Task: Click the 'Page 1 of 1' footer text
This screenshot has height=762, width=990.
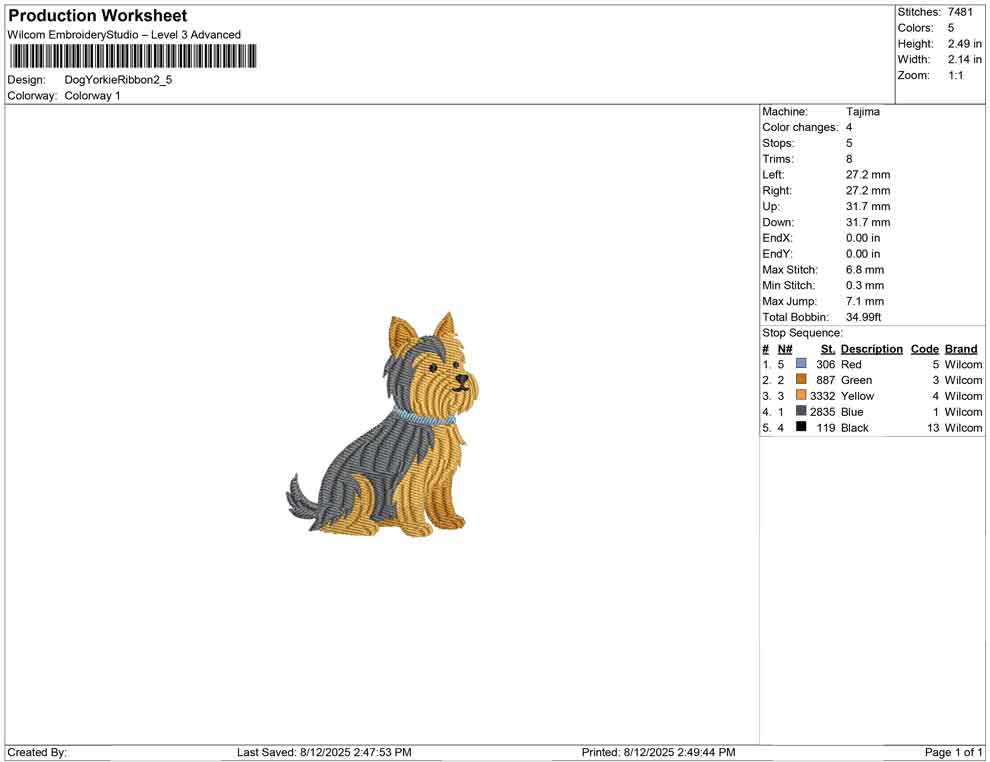Action: pyautogui.click(x=953, y=752)
